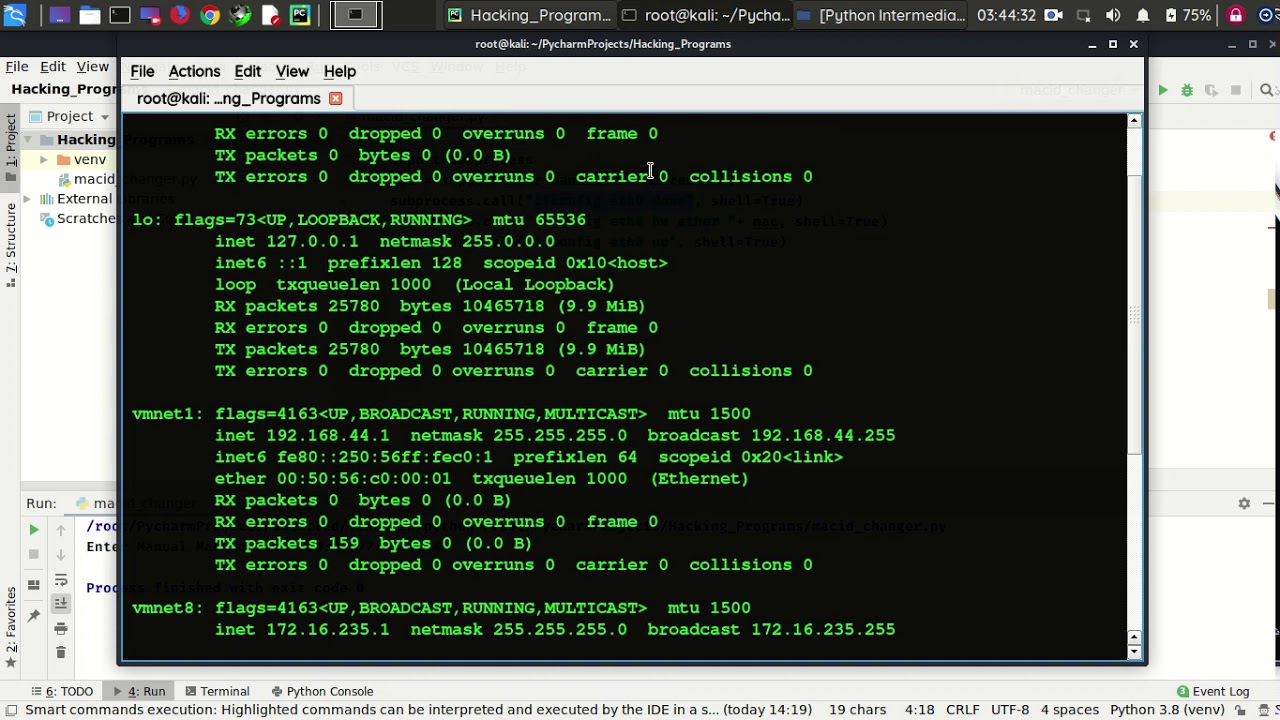Collapse Hacking_Programs project root node
The width and height of the screenshot is (1280, 720).
click(x=29, y=140)
